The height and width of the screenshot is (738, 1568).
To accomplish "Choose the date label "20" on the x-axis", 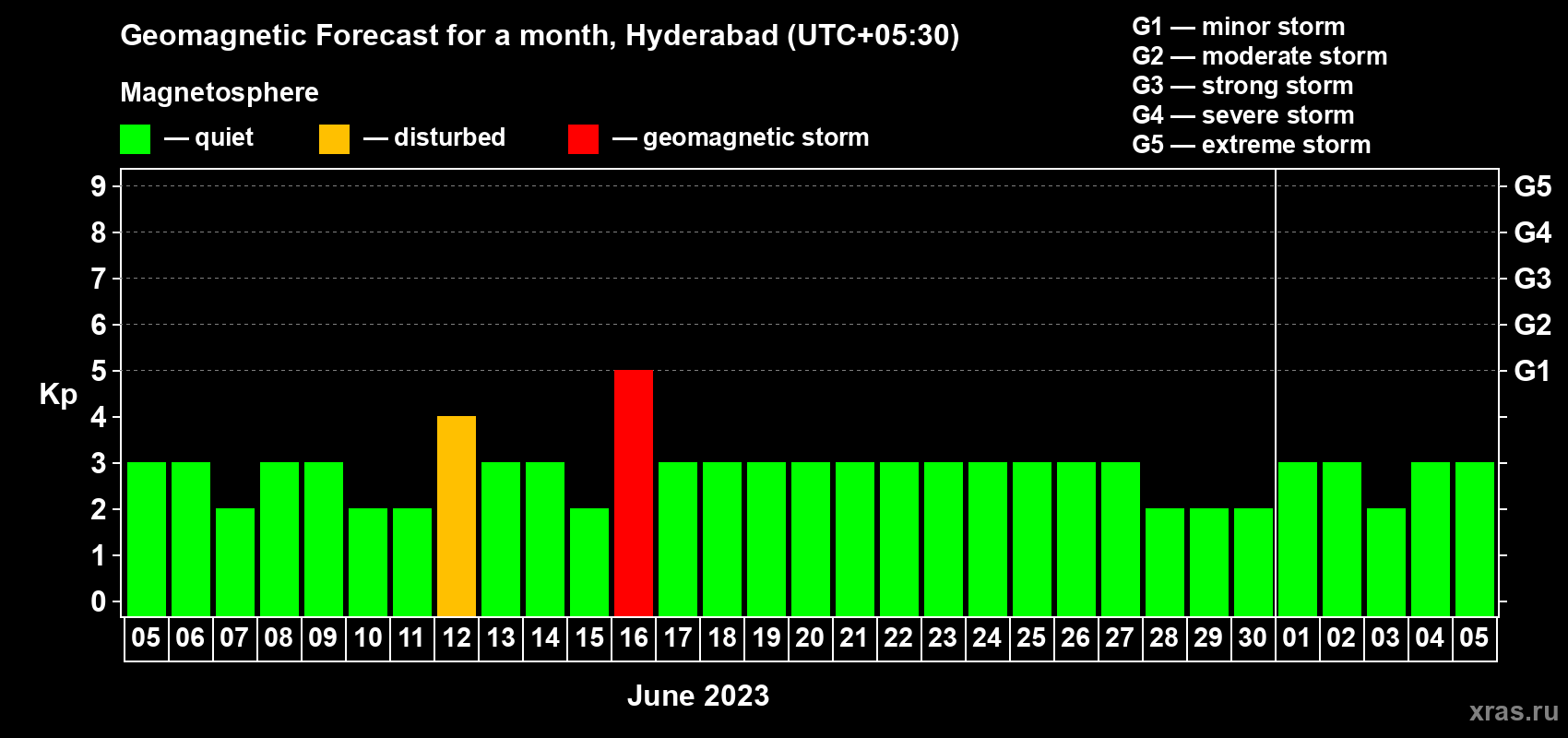I will (810, 637).
